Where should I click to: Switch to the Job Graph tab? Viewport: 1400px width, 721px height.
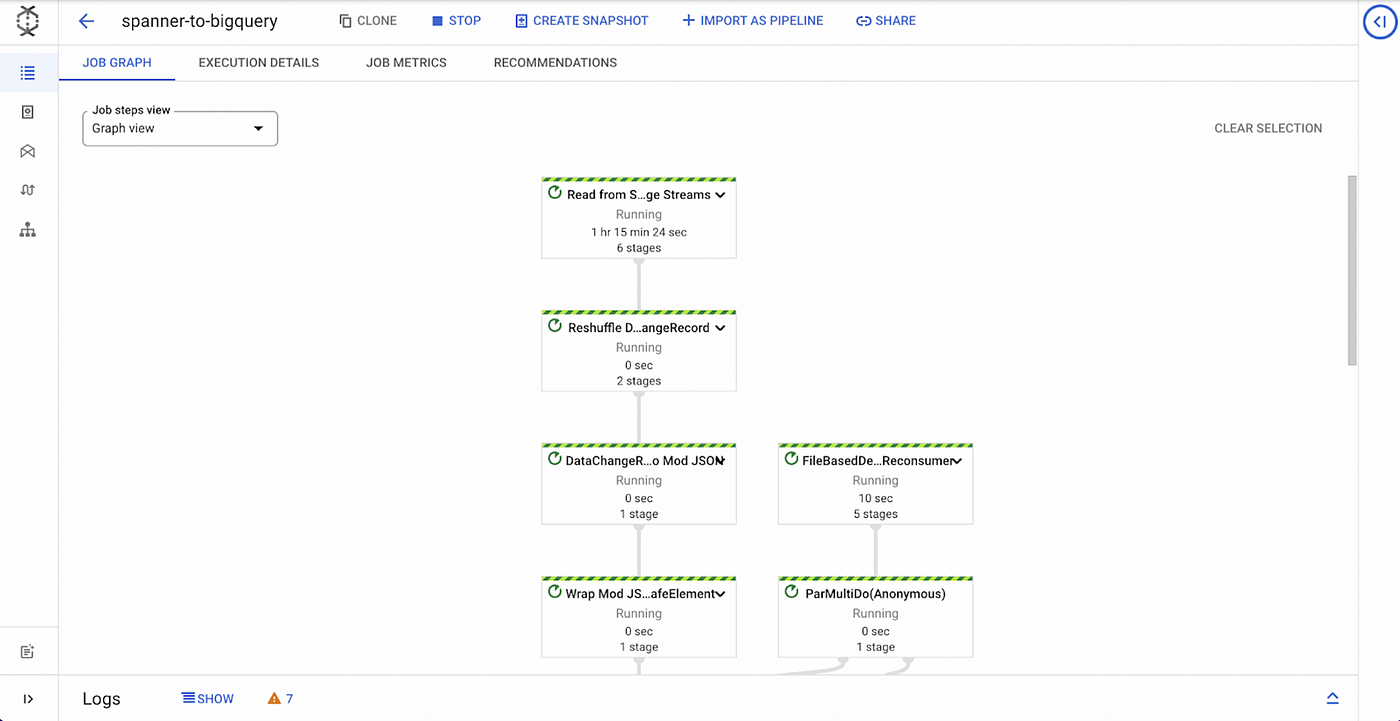117,62
